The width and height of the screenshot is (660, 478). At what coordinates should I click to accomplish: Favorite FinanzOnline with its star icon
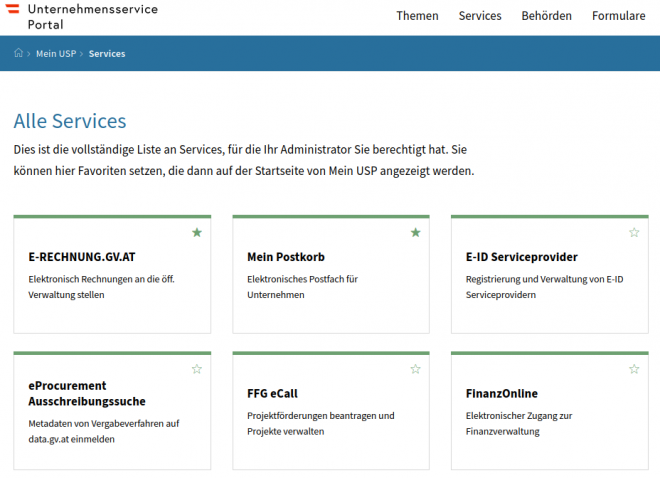click(x=634, y=369)
